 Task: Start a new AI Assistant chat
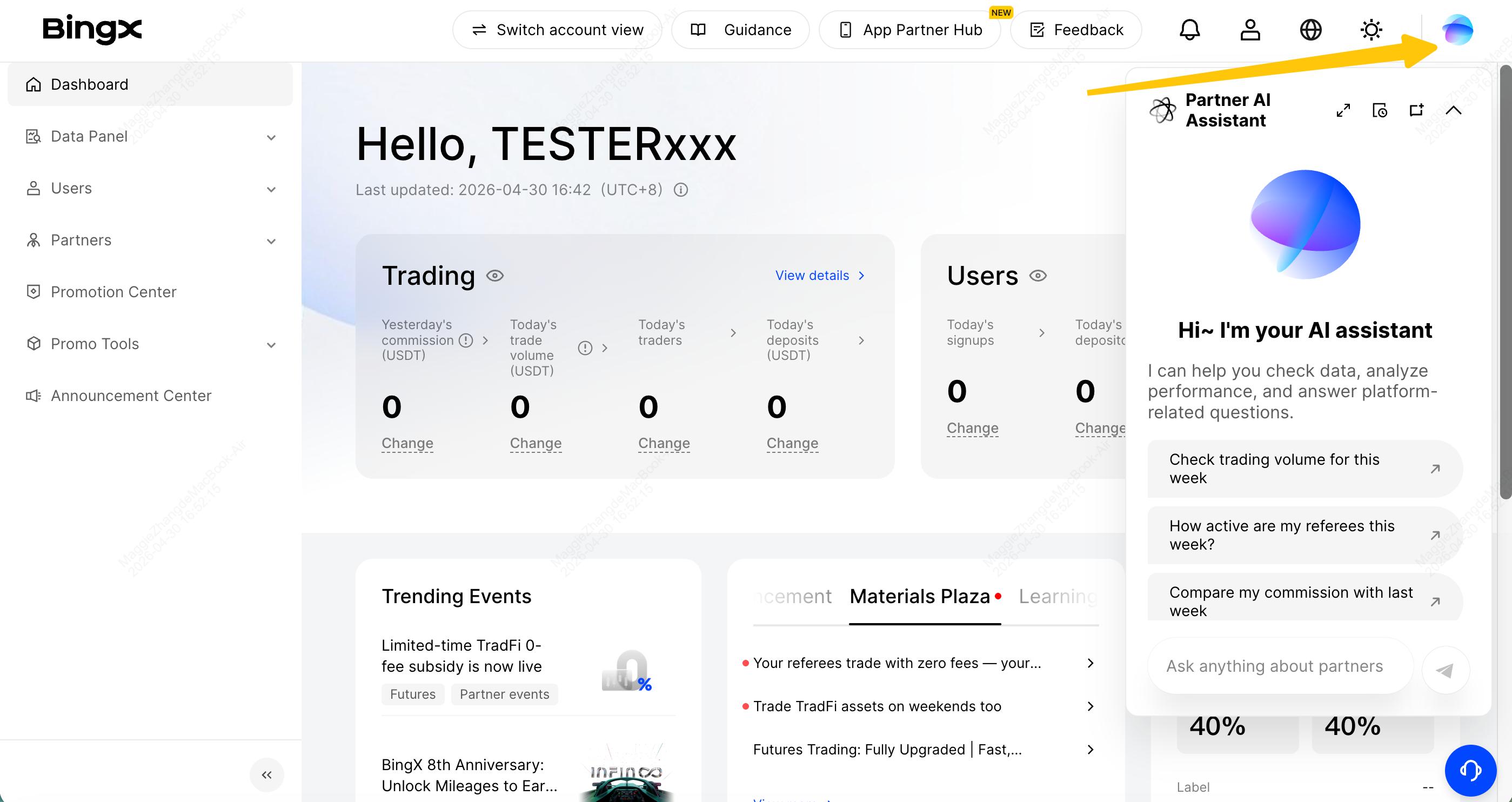pyautogui.click(x=1417, y=110)
